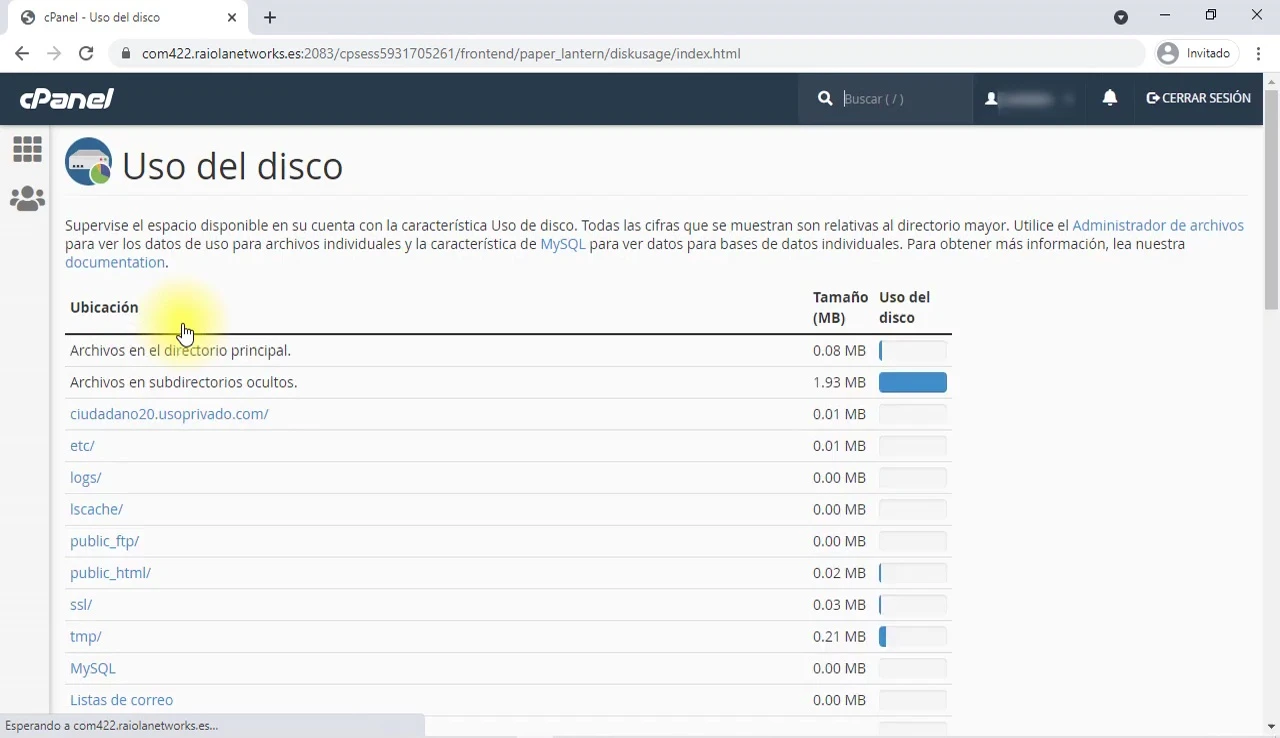This screenshot has width=1280, height=738.
Task: Select text Archivos en subdirectorios ocultos.
Action: tap(184, 382)
